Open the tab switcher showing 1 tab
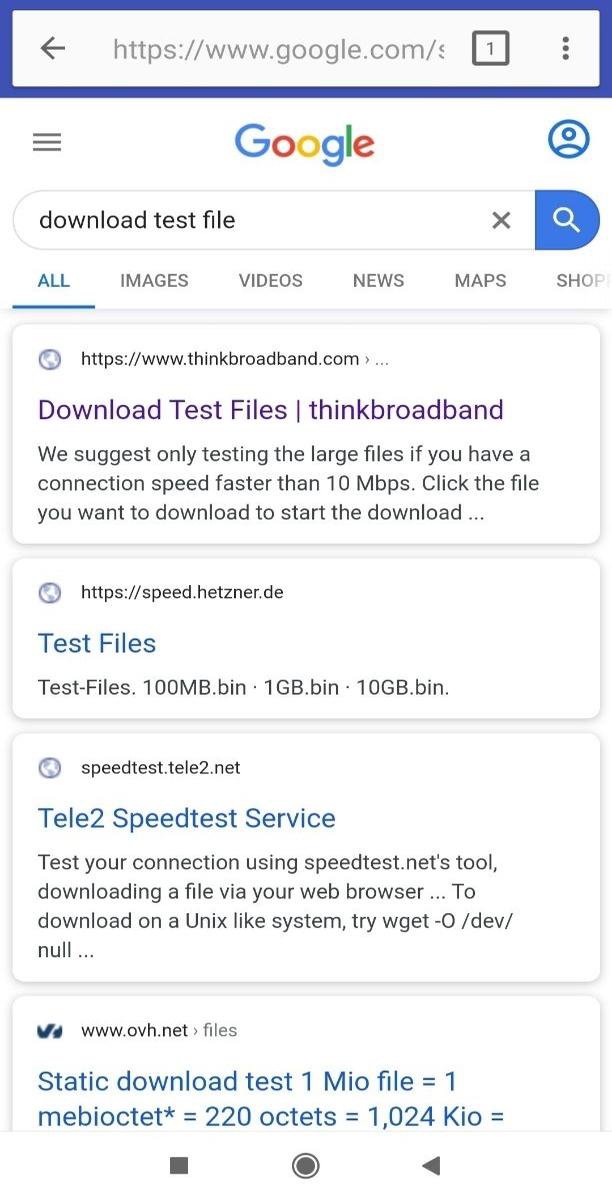Viewport: 612px width, 1200px height. pyautogui.click(x=490, y=48)
